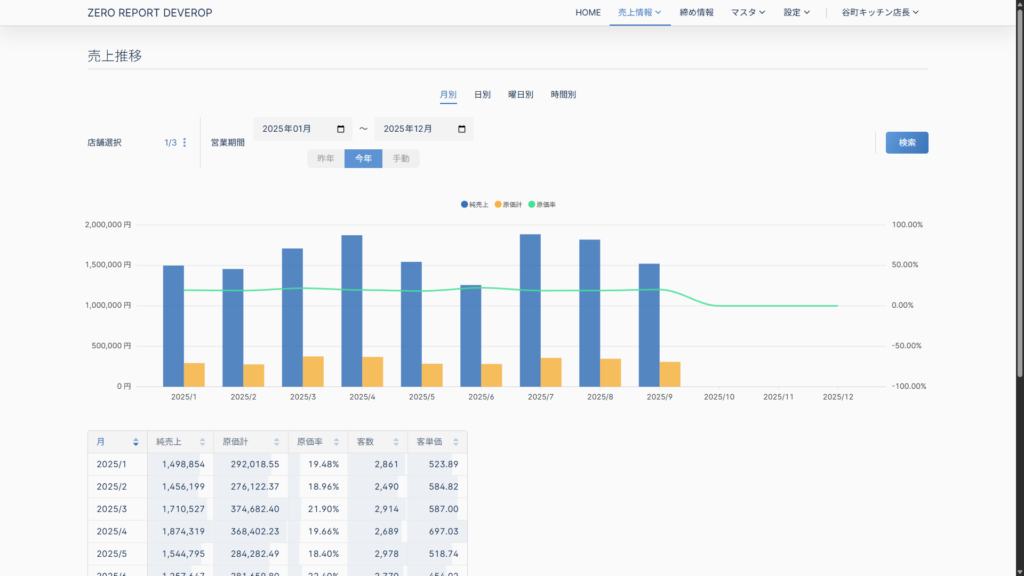Click calendar icon in 2025年12月 end date
This screenshot has width=1024, height=576.
[x=462, y=129]
